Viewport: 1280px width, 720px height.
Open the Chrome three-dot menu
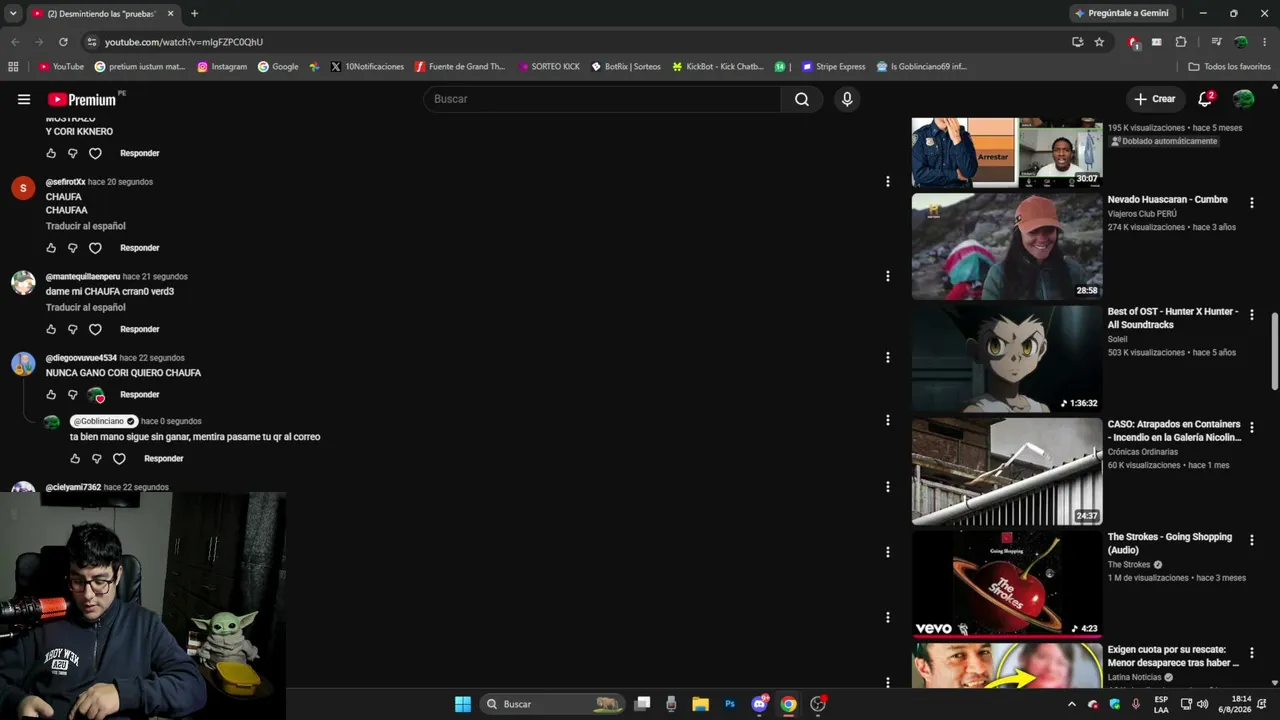point(1265,42)
